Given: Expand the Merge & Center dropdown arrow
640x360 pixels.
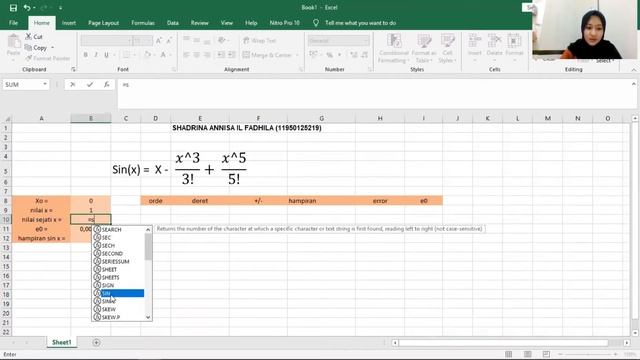Looking at the screenshot, I should [297, 55].
